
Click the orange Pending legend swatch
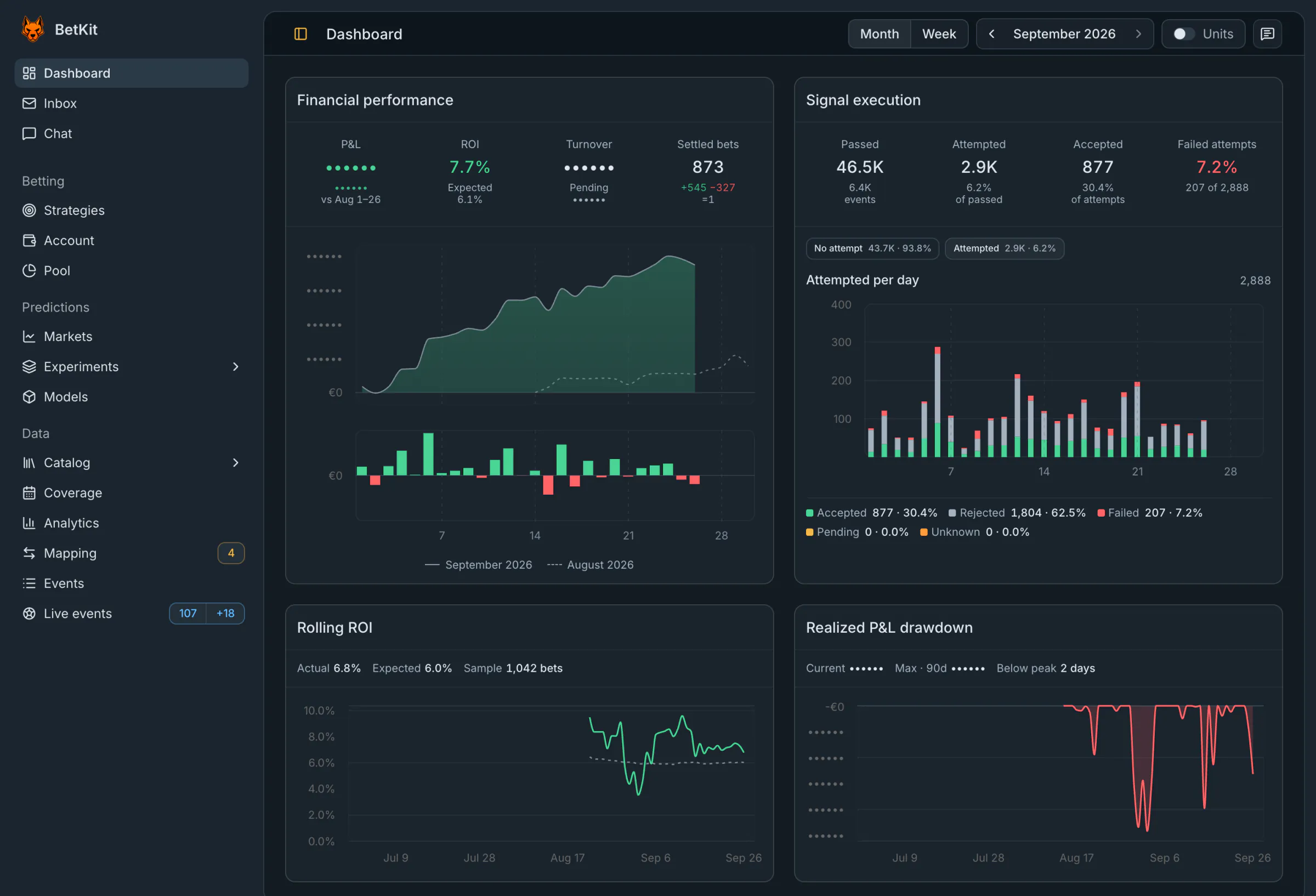pos(810,532)
